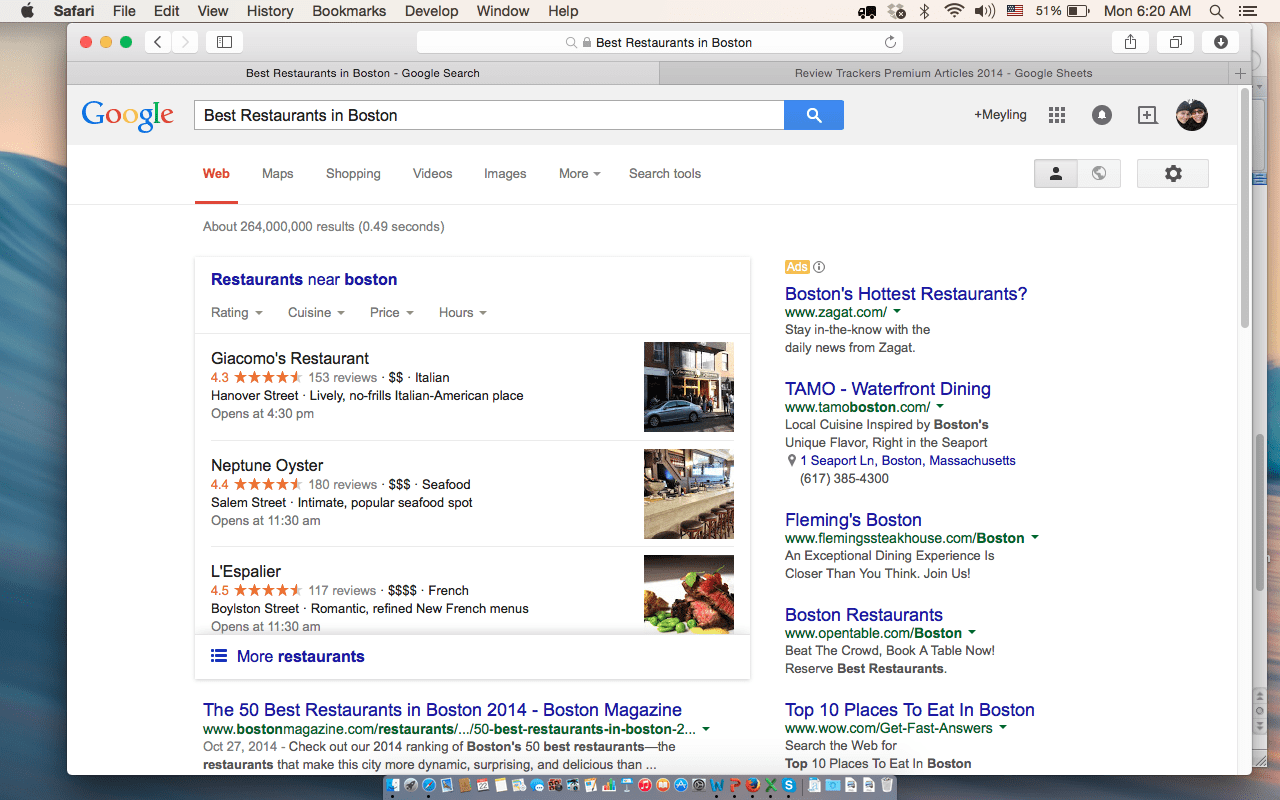Open Giacomo's Restaurant listing
Screen dimensions: 1280x800
(x=290, y=358)
